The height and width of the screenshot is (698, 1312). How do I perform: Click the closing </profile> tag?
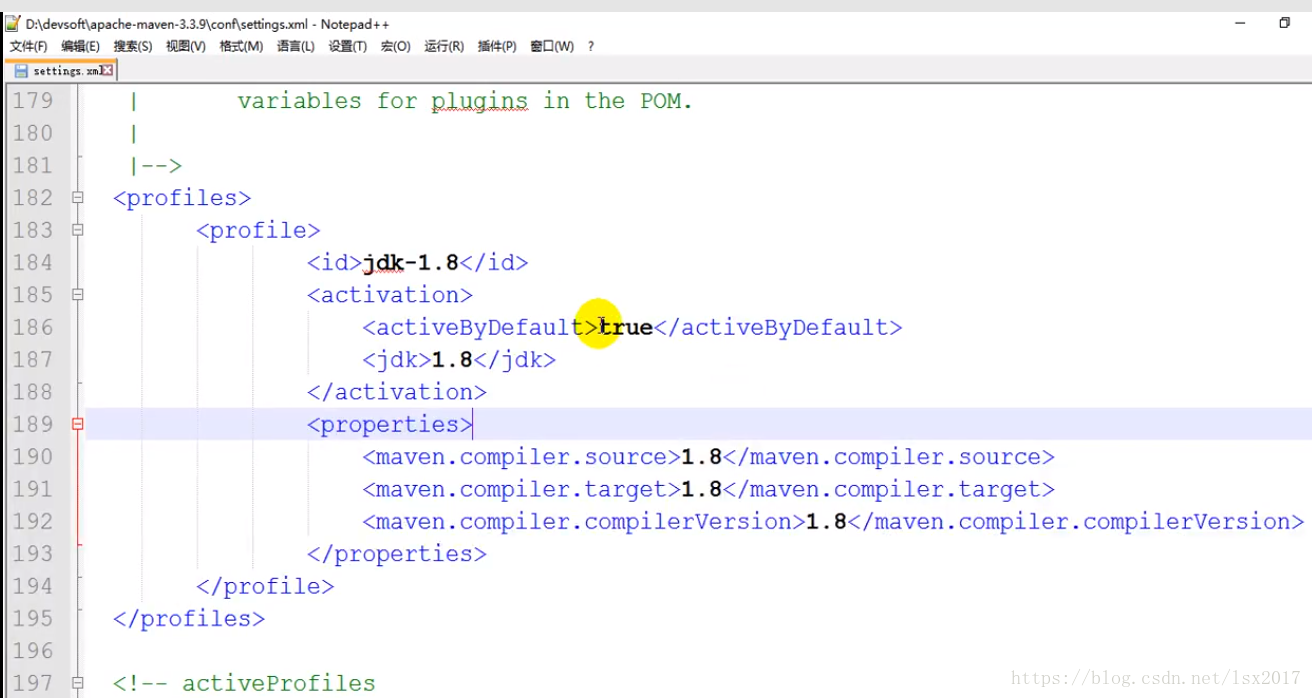coord(265,586)
